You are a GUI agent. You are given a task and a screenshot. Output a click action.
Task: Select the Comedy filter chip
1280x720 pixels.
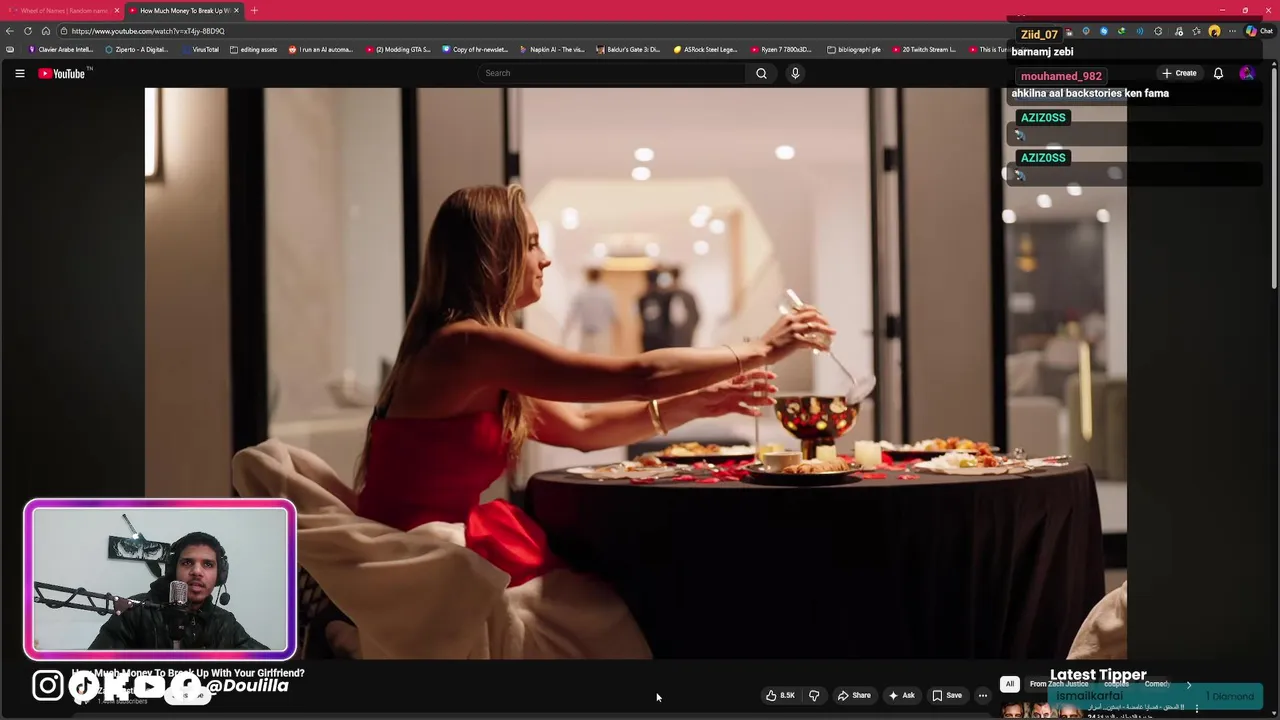coord(1157,684)
